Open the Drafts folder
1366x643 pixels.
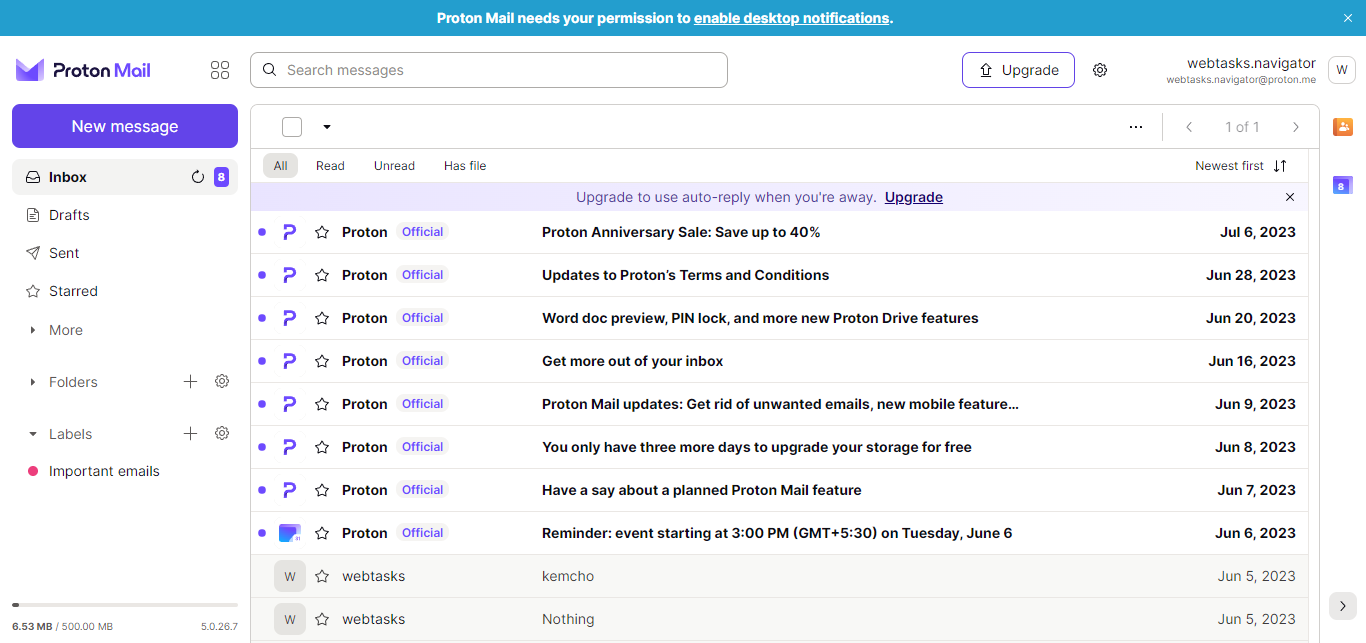[125, 215]
